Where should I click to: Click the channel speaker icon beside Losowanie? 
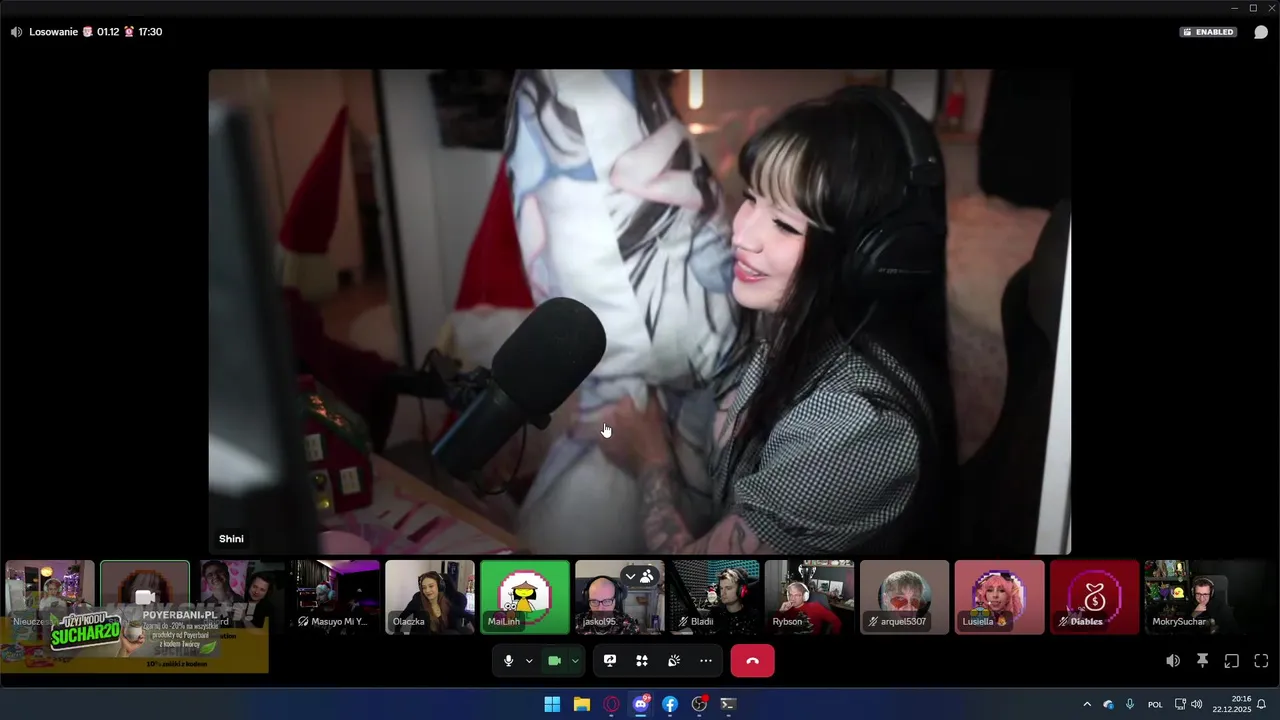click(x=16, y=32)
